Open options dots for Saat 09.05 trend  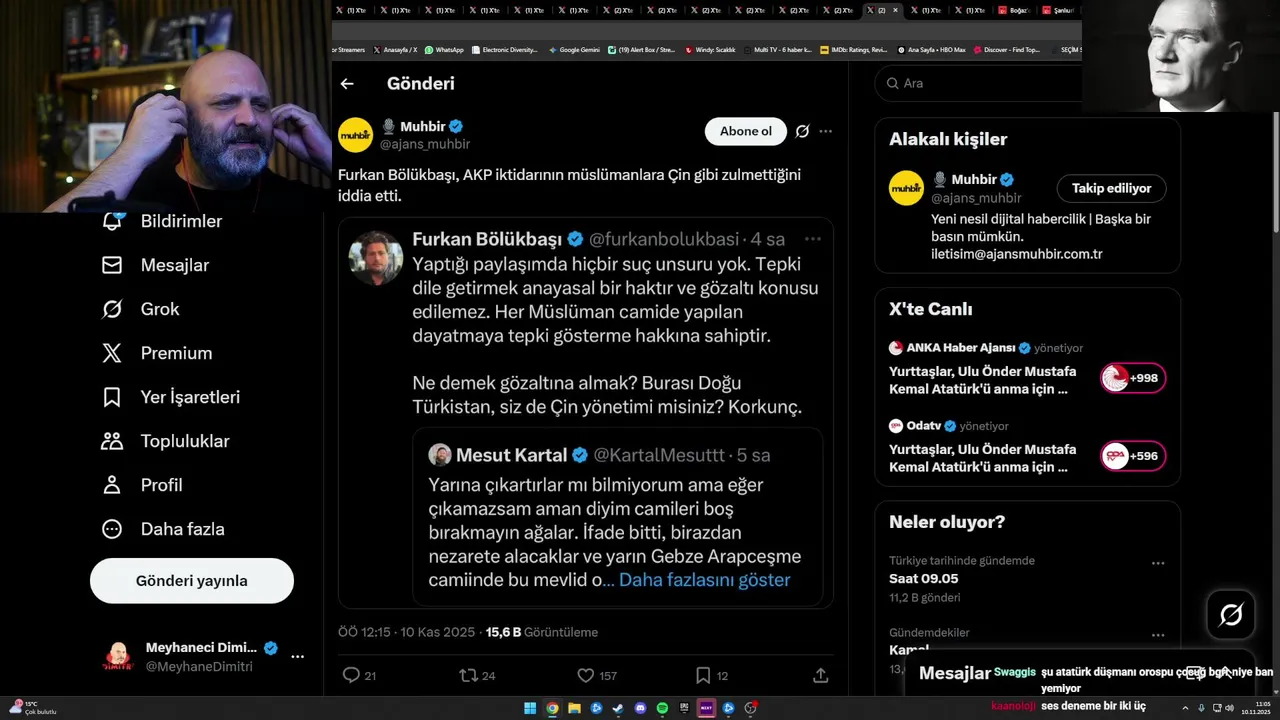click(x=1158, y=563)
